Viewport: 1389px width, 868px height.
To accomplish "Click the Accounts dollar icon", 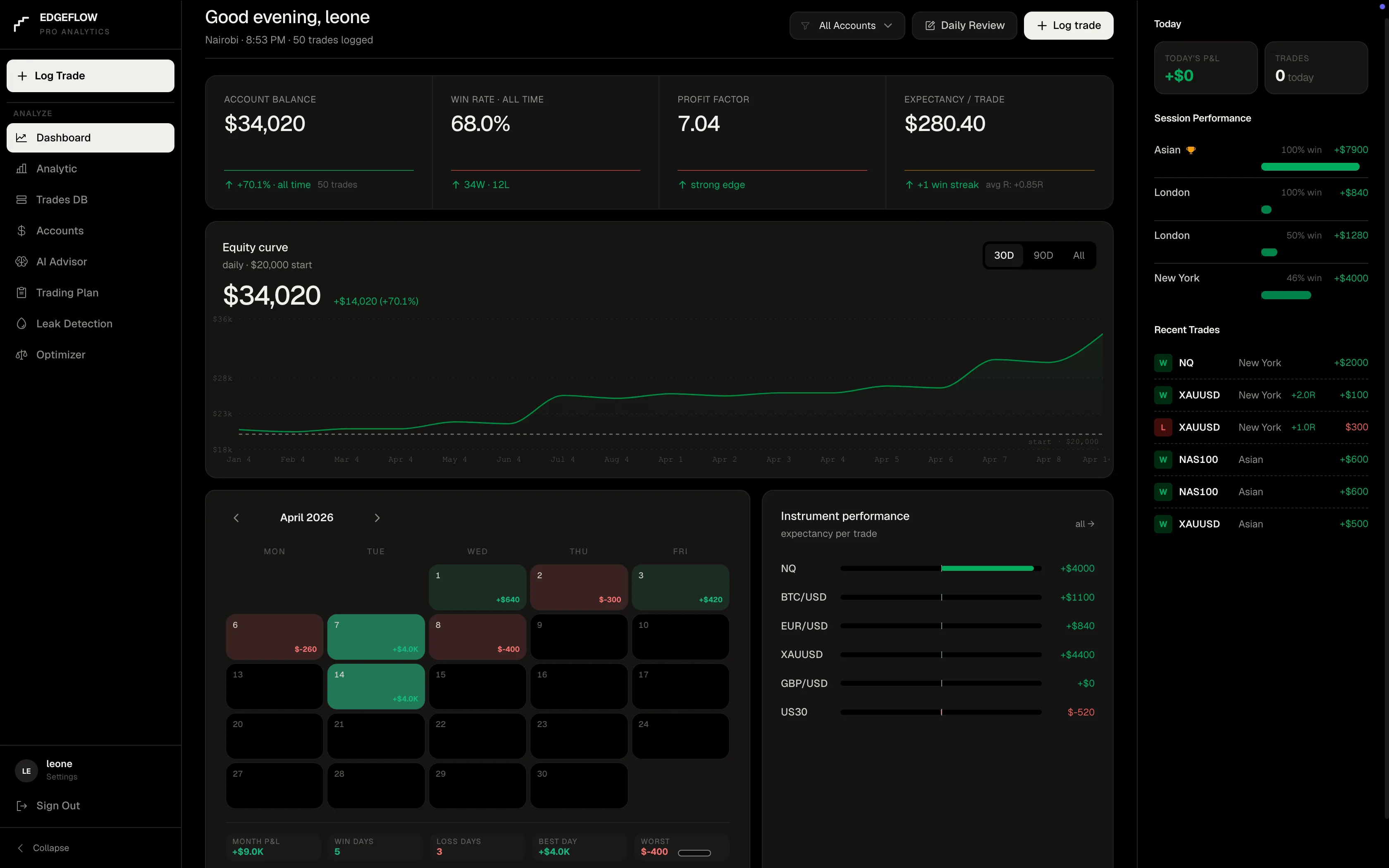I will (x=21, y=231).
